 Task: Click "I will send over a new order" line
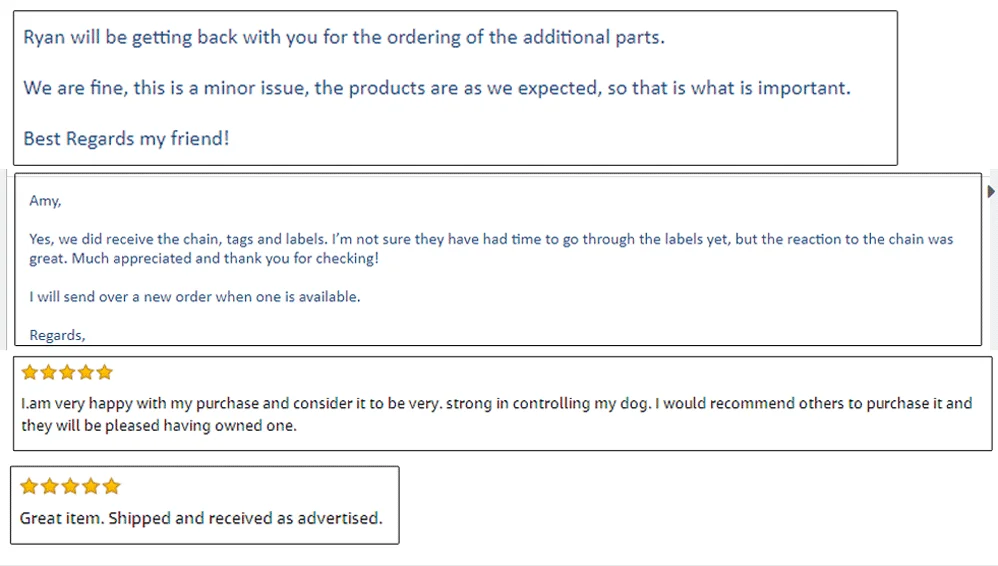coord(195,297)
